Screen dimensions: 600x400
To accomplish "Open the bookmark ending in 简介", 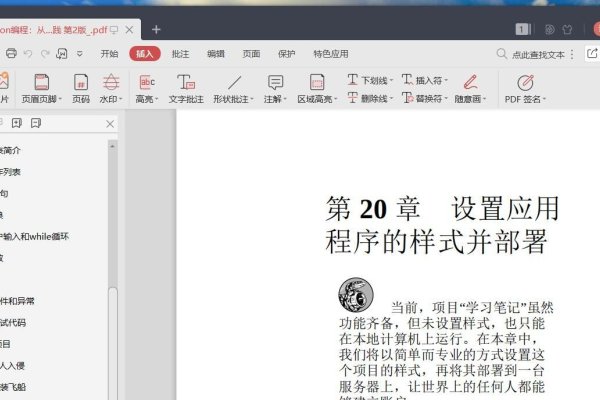I will (x=10, y=150).
